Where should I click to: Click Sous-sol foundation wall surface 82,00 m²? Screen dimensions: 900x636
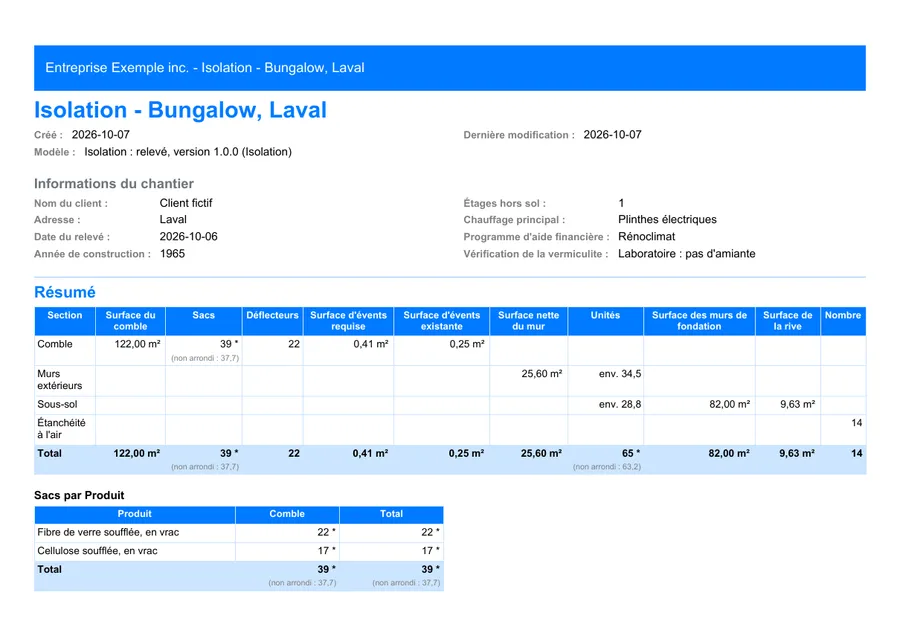click(730, 405)
